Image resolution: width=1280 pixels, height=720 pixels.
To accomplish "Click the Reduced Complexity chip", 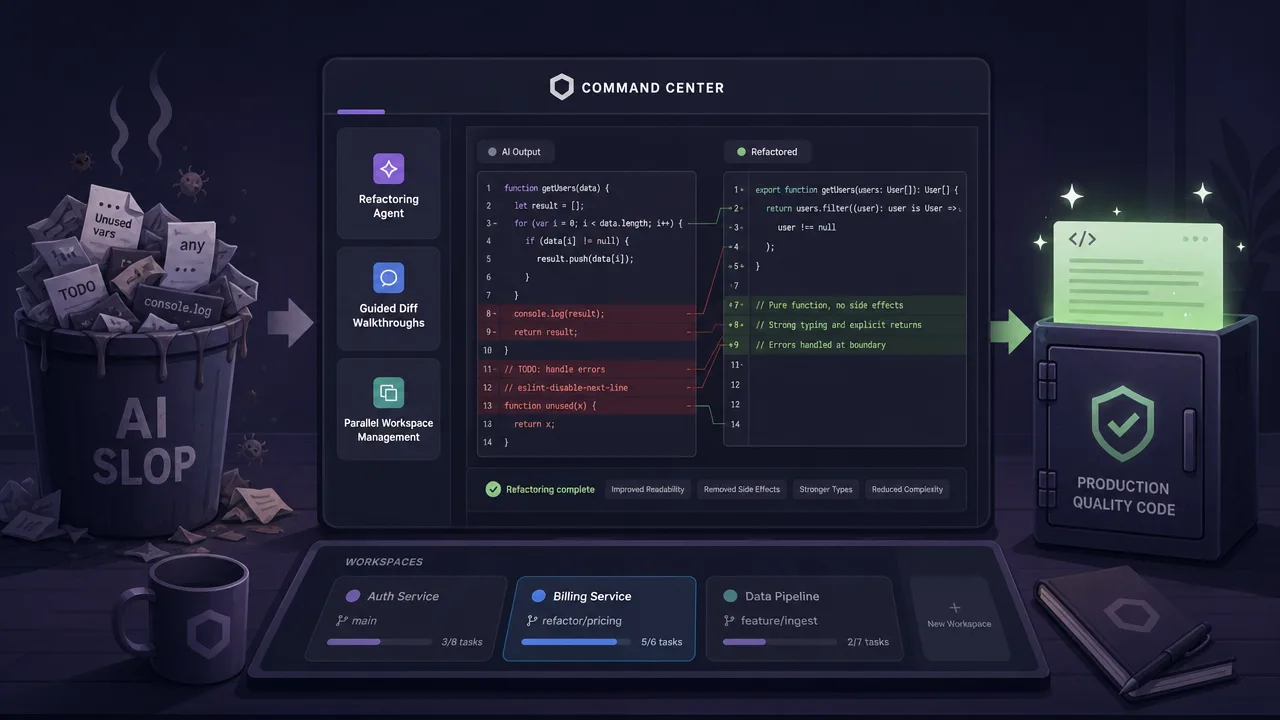I will [x=907, y=489].
